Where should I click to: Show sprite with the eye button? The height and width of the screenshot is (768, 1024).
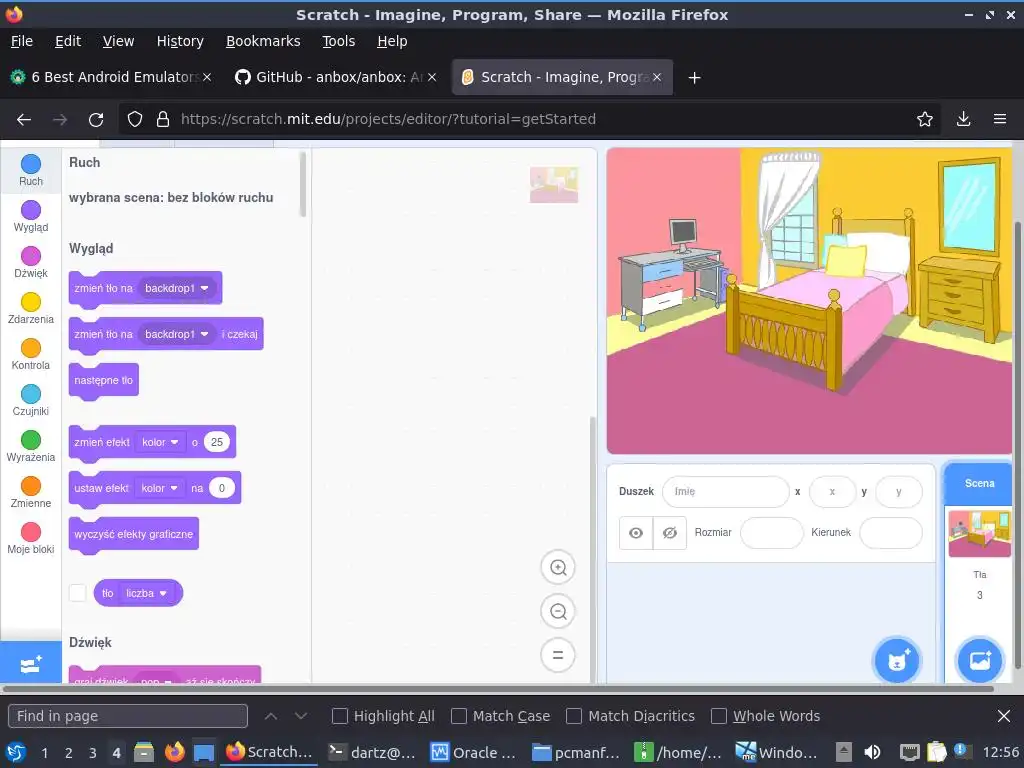636,533
